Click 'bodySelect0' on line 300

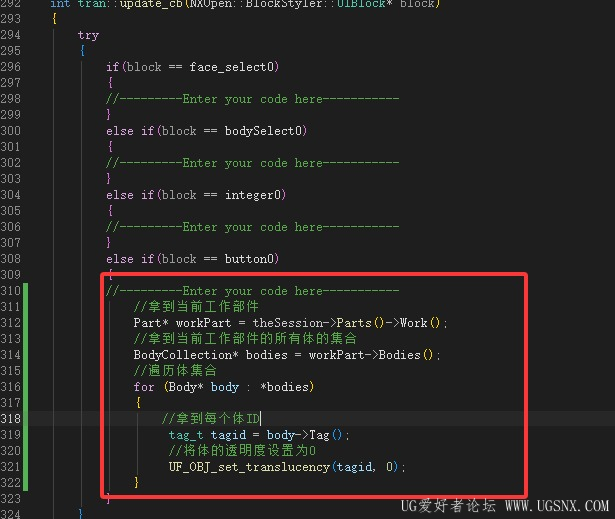pos(263,131)
